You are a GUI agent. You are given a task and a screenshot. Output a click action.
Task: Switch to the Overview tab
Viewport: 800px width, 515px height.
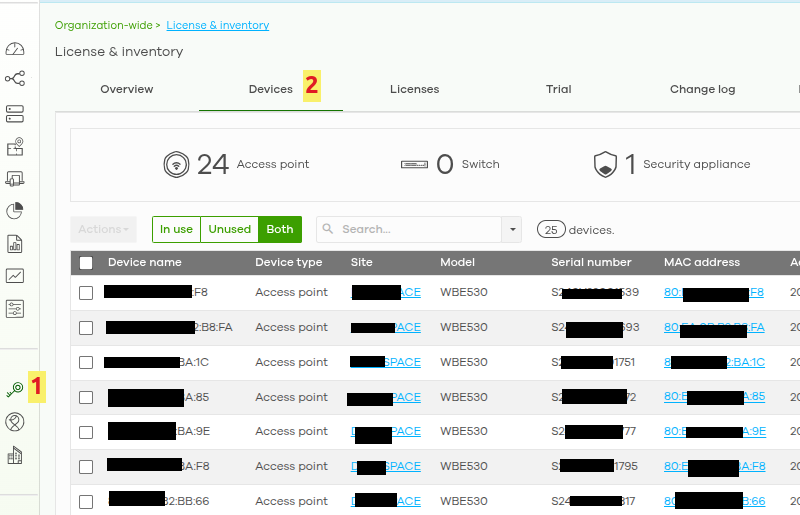[127, 89]
